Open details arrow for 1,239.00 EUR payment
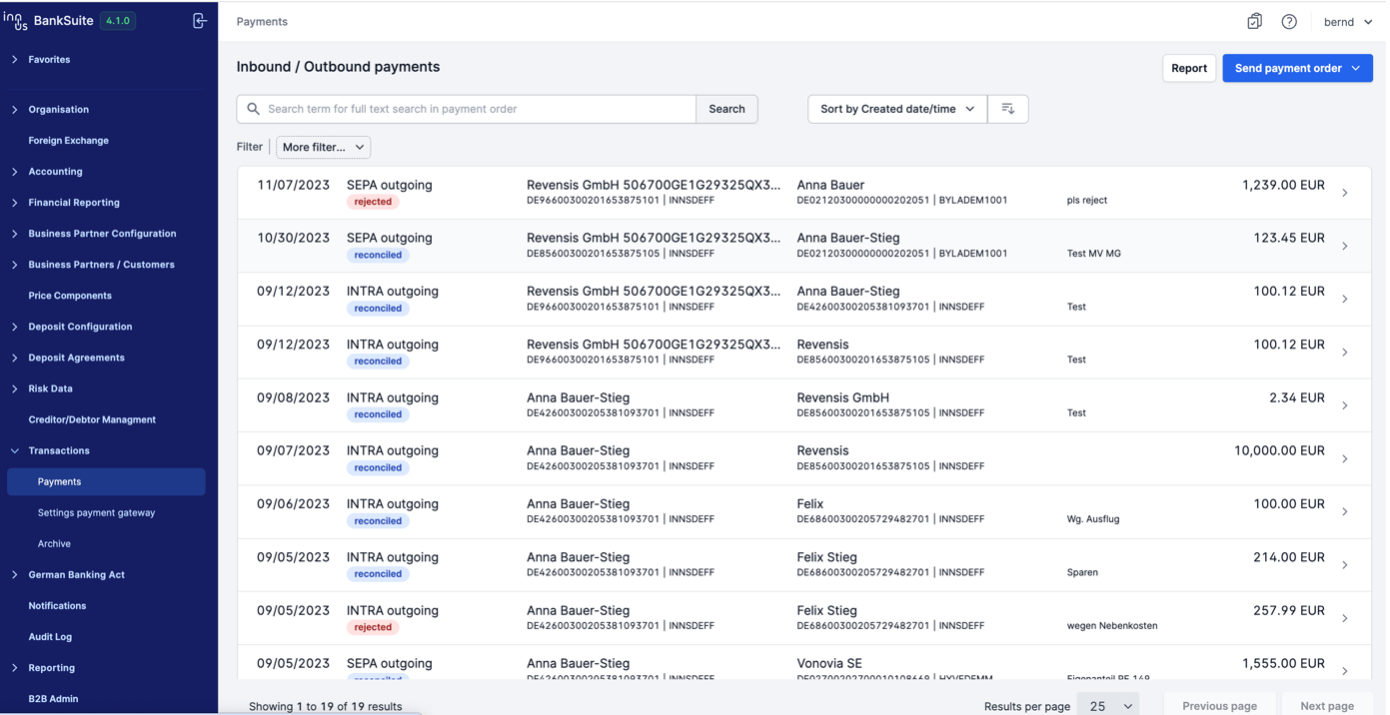 1345,193
